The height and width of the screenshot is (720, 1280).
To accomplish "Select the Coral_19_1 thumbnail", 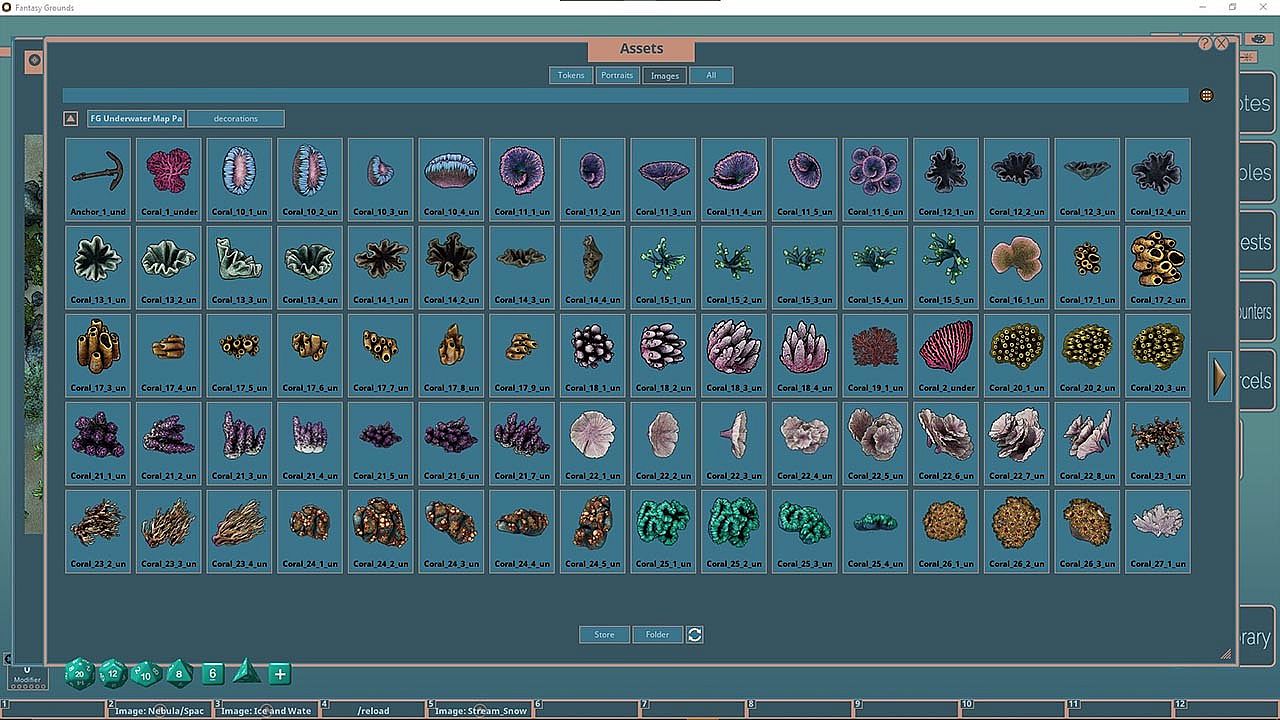I will pyautogui.click(x=875, y=355).
